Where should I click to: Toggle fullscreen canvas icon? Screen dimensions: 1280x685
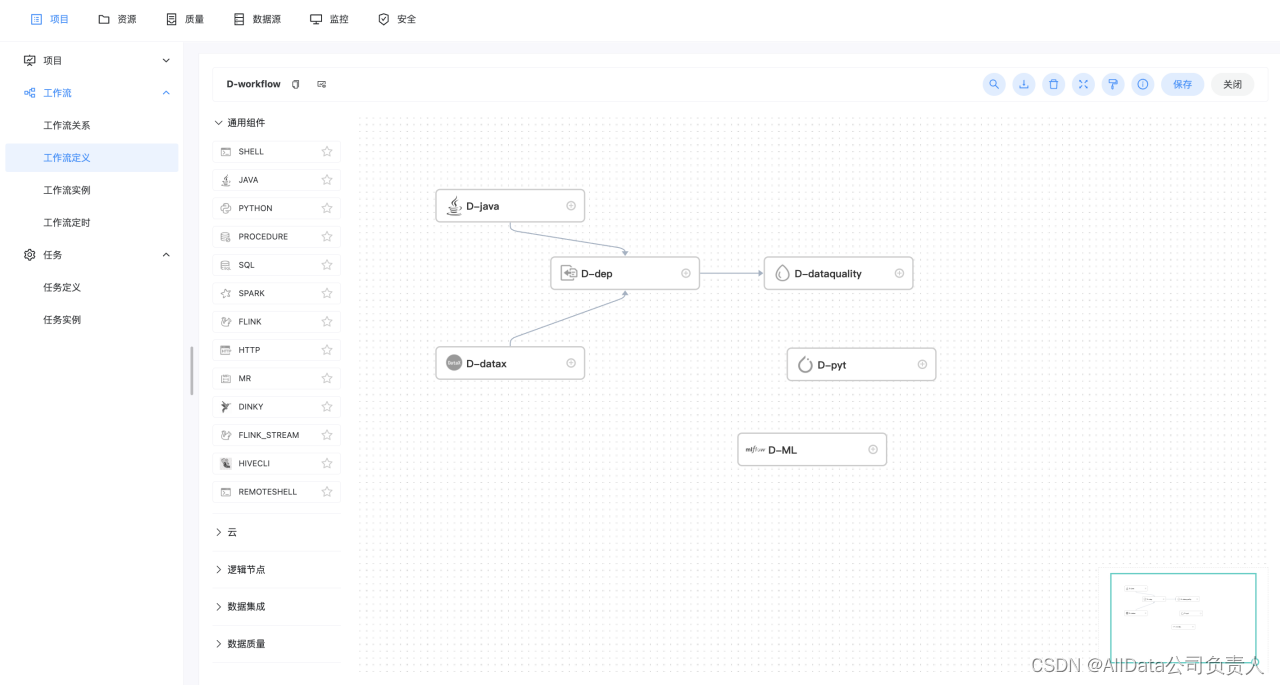[1083, 84]
